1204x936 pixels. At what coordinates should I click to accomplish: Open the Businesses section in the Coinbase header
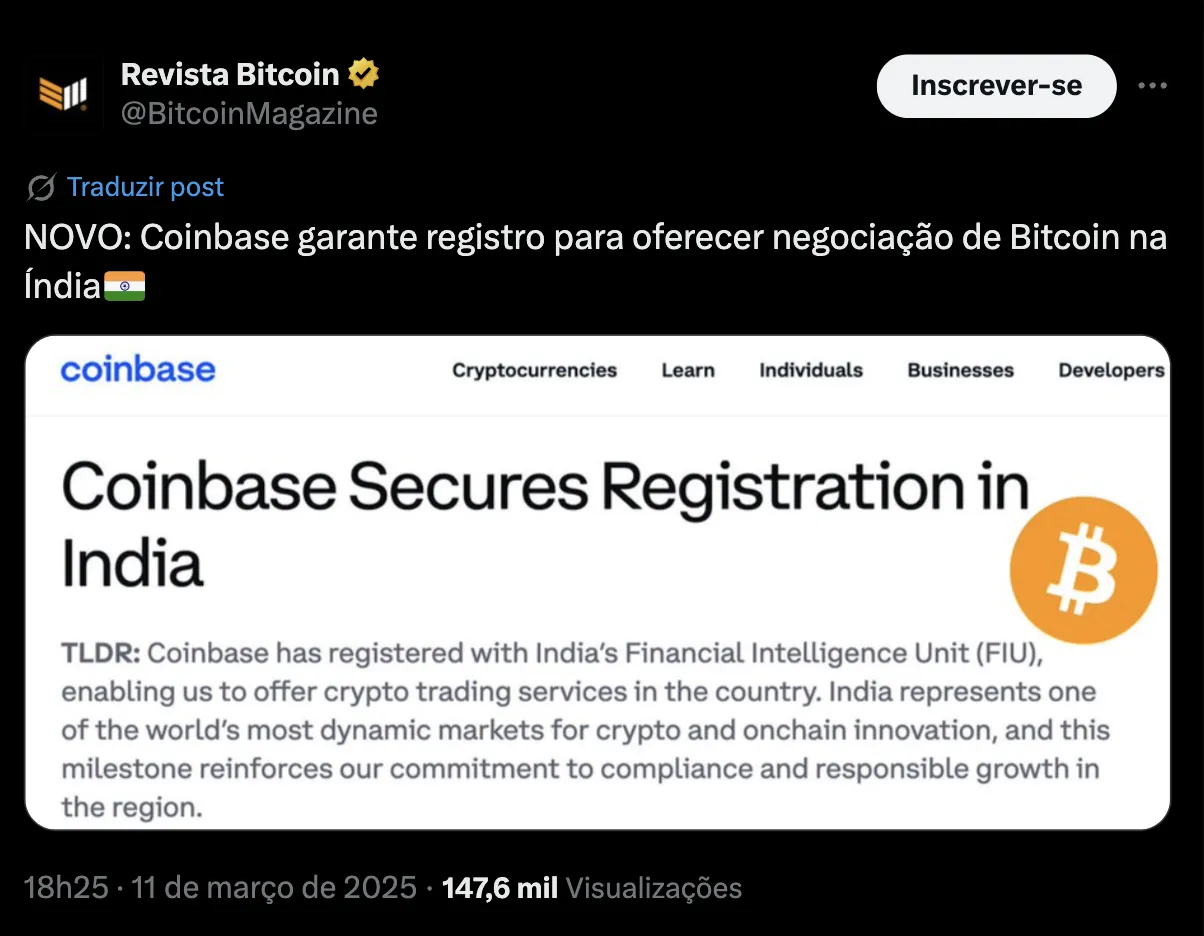click(959, 370)
